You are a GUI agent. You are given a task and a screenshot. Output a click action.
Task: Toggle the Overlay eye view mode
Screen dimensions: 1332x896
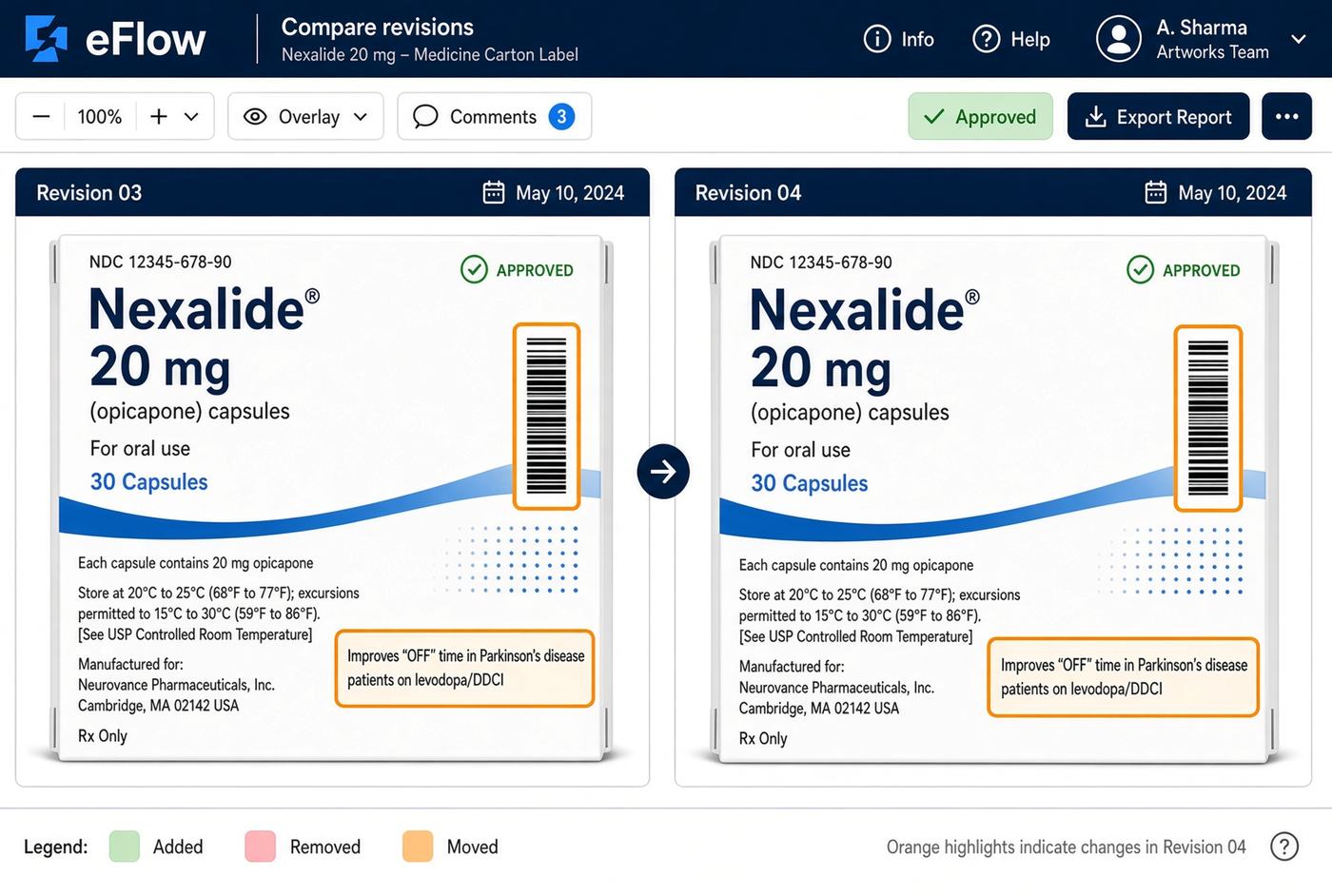click(x=255, y=116)
